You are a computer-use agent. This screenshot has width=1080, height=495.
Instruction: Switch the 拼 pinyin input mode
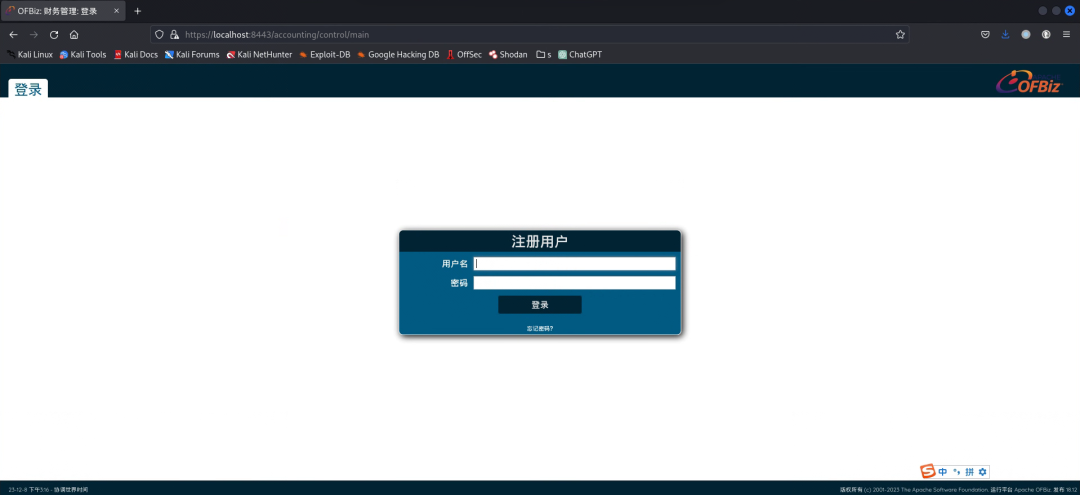[969, 472]
